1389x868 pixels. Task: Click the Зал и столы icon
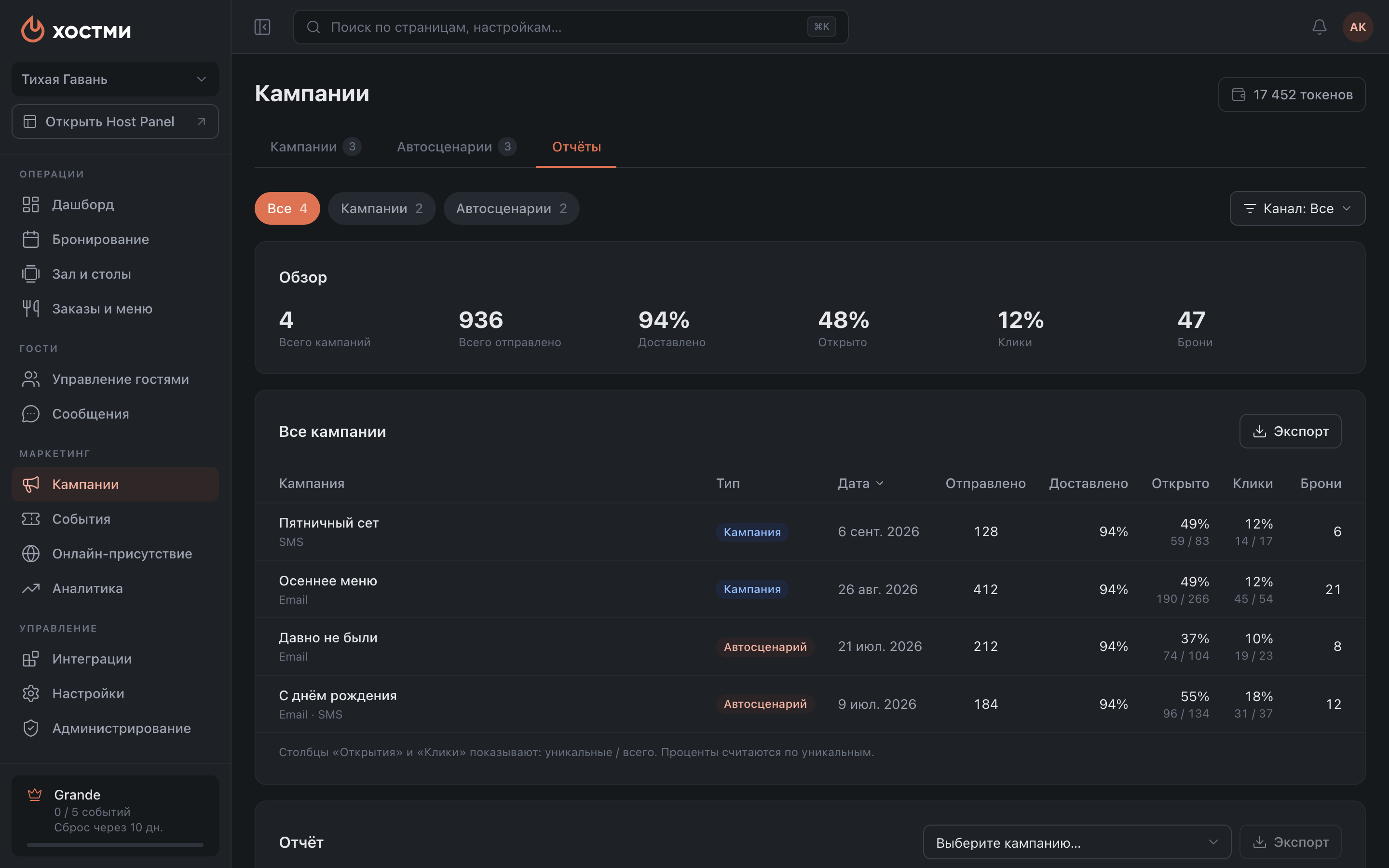pos(31,274)
